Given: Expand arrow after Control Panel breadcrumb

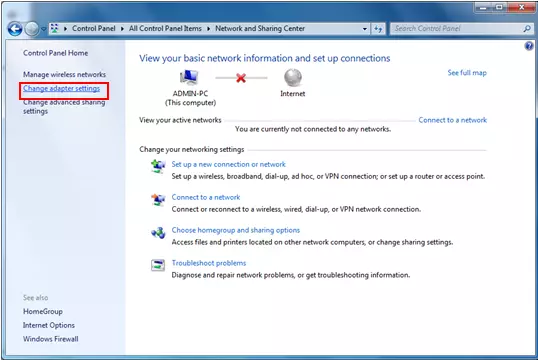Looking at the screenshot, I should [122, 29].
